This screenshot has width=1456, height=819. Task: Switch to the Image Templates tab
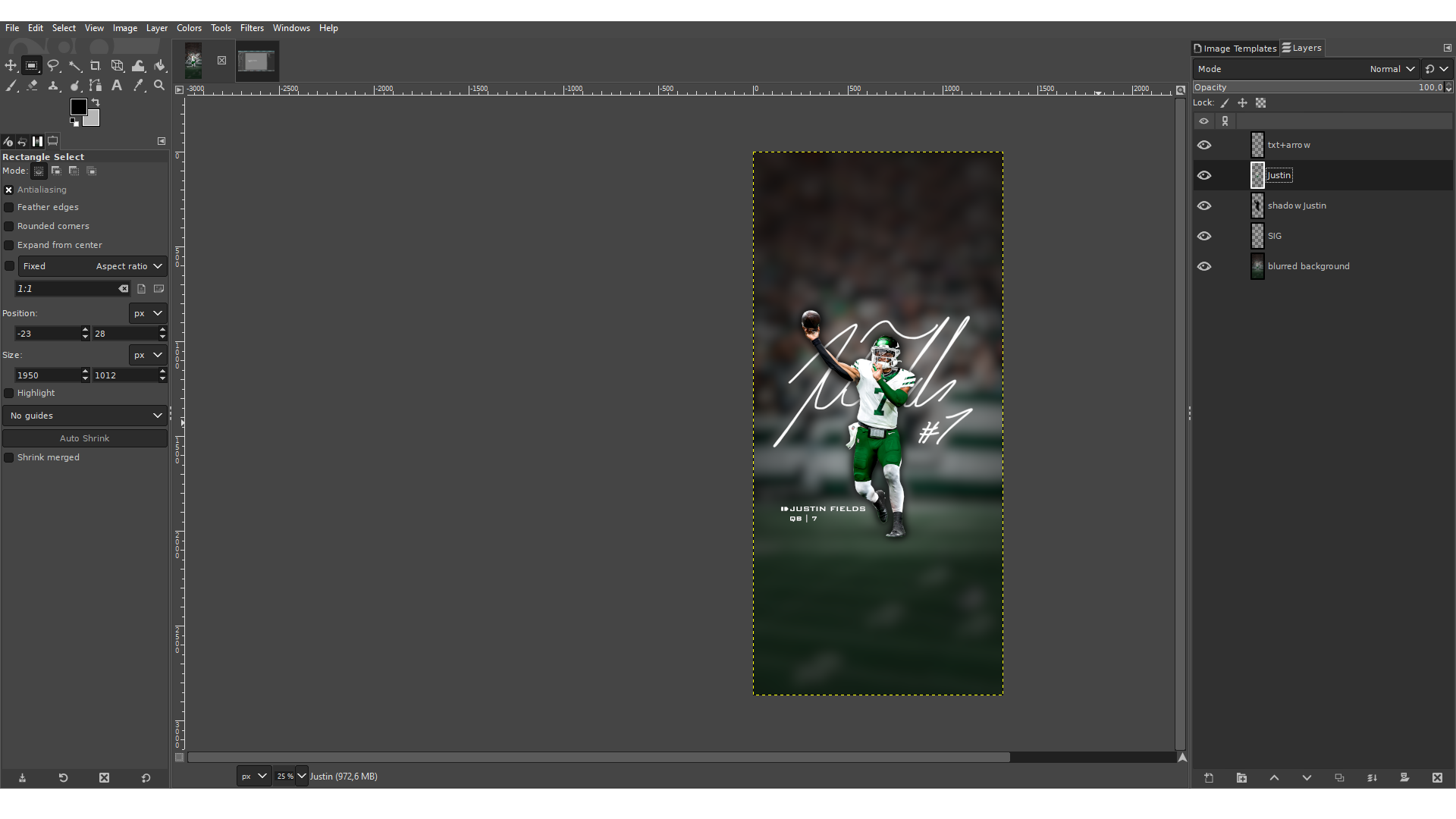tap(1235, 48)
